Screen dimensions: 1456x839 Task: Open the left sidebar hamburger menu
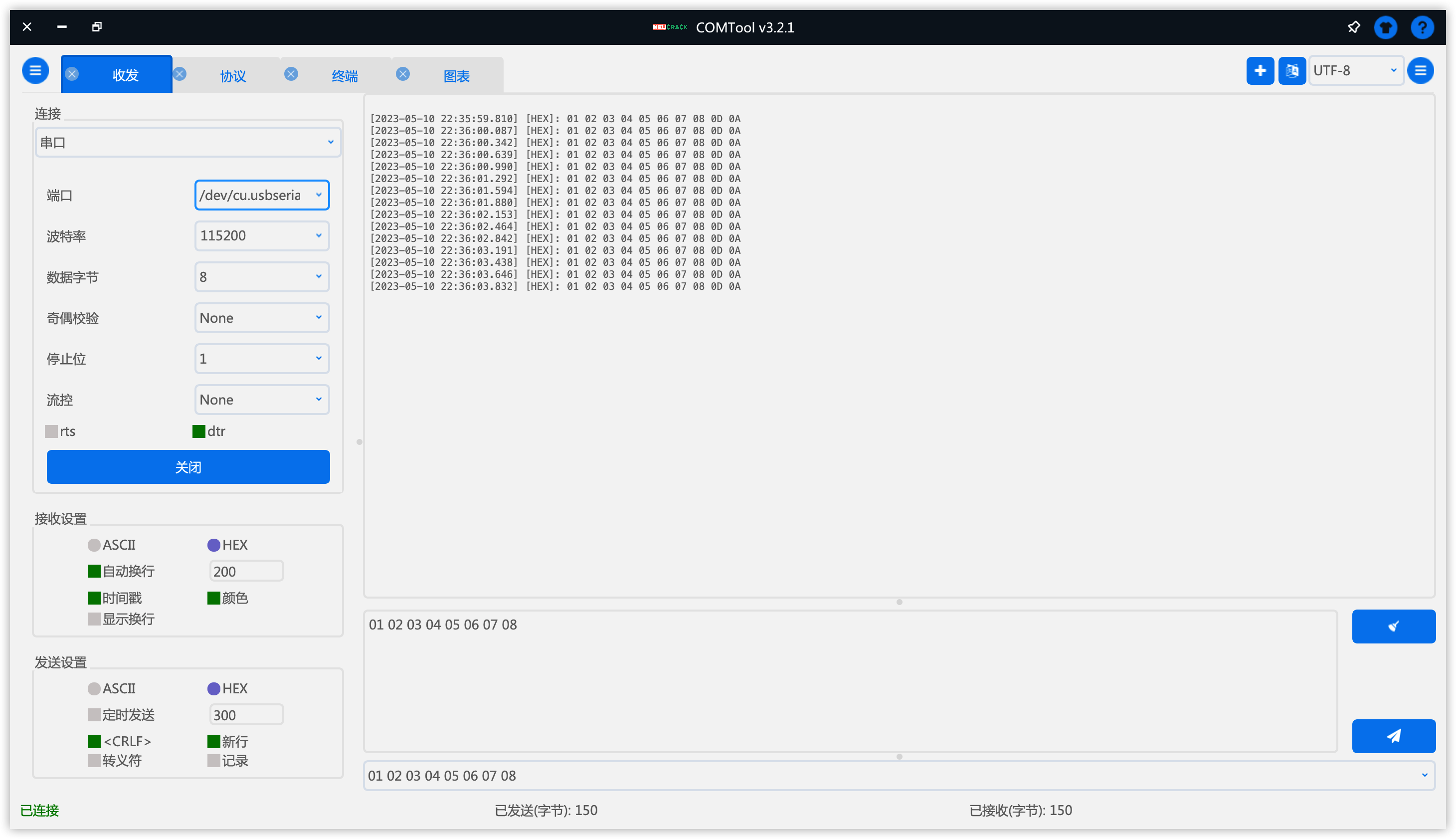35,71
